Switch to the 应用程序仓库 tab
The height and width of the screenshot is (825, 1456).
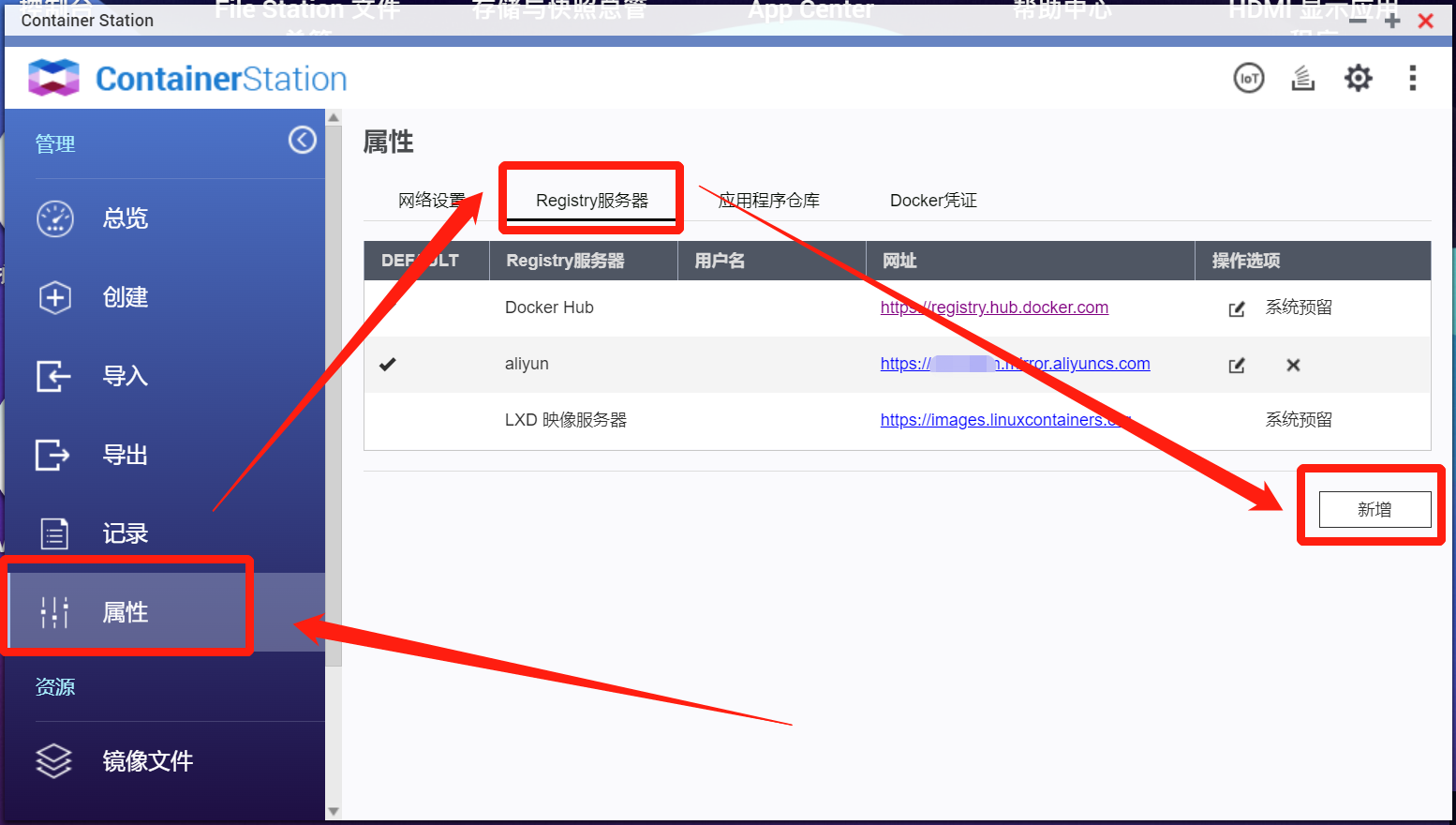(x=769, y=201)
